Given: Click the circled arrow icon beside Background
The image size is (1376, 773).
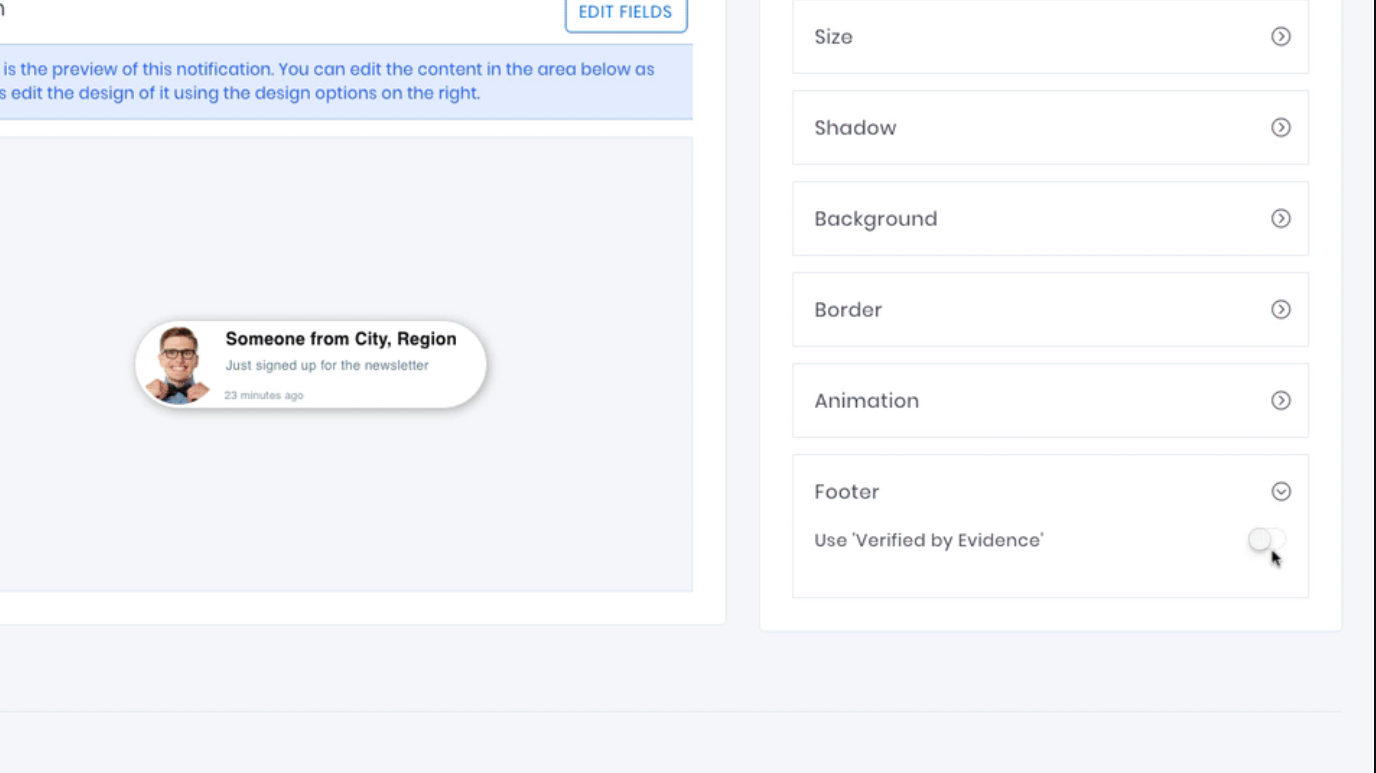Looking at the screenshot, I should tap(1280, 219).
